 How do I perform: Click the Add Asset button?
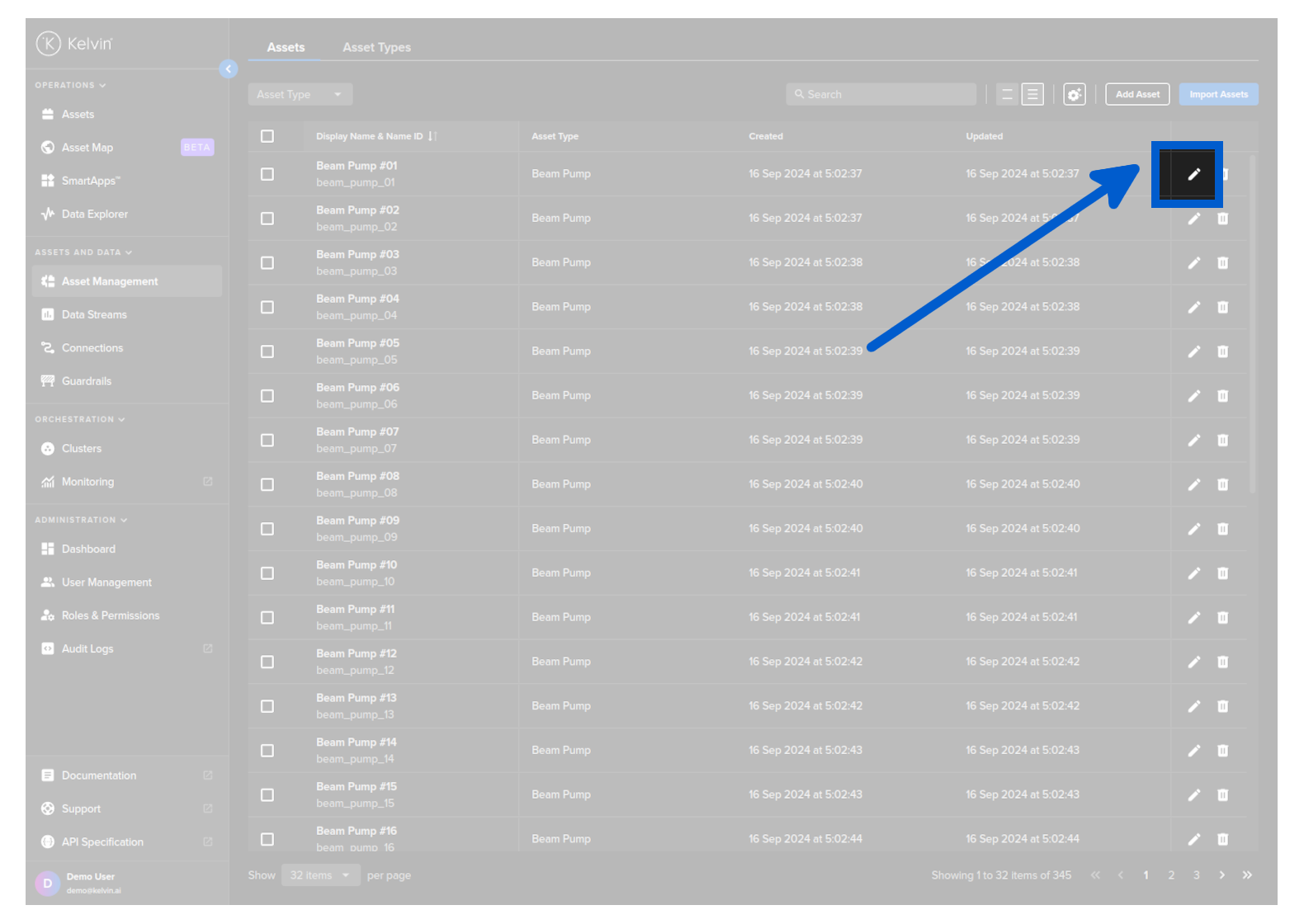tap(1137, 95)
